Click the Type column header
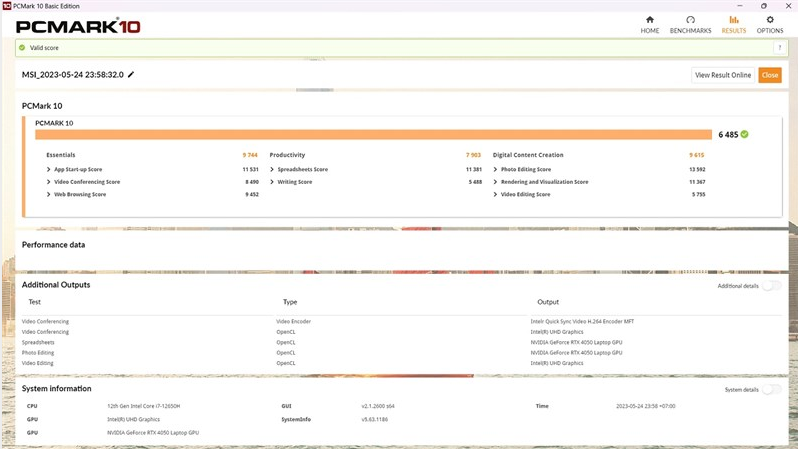The height and width of the screenshot is (449, 798). [290, 302]
